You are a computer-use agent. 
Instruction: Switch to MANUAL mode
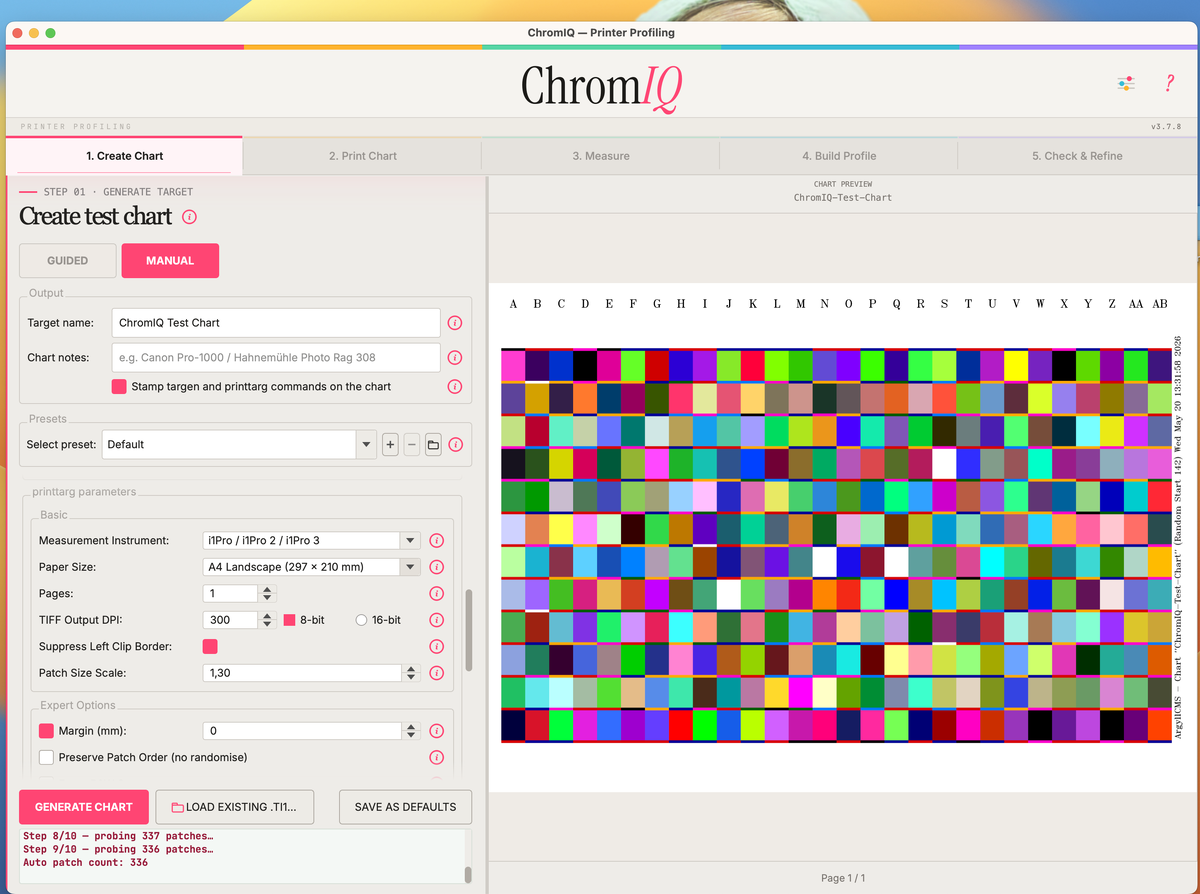click(170, 260)
